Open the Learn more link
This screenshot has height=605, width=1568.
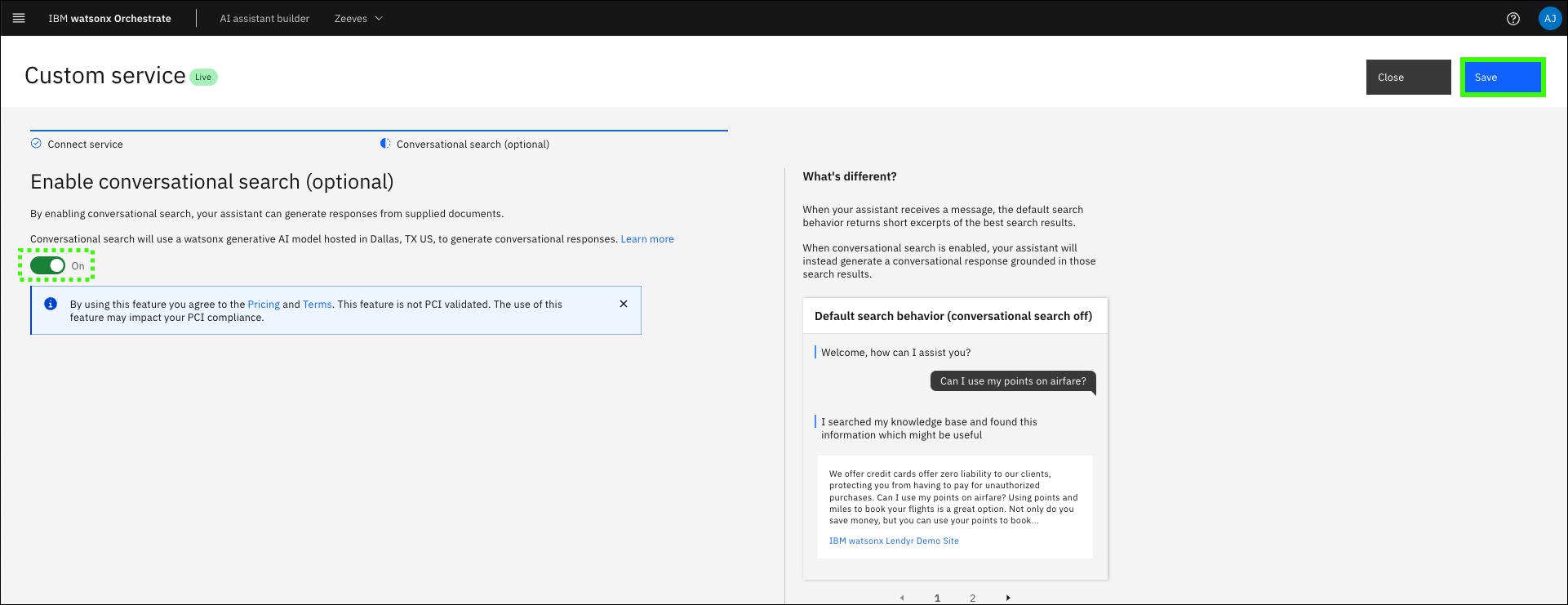(646, 239)
